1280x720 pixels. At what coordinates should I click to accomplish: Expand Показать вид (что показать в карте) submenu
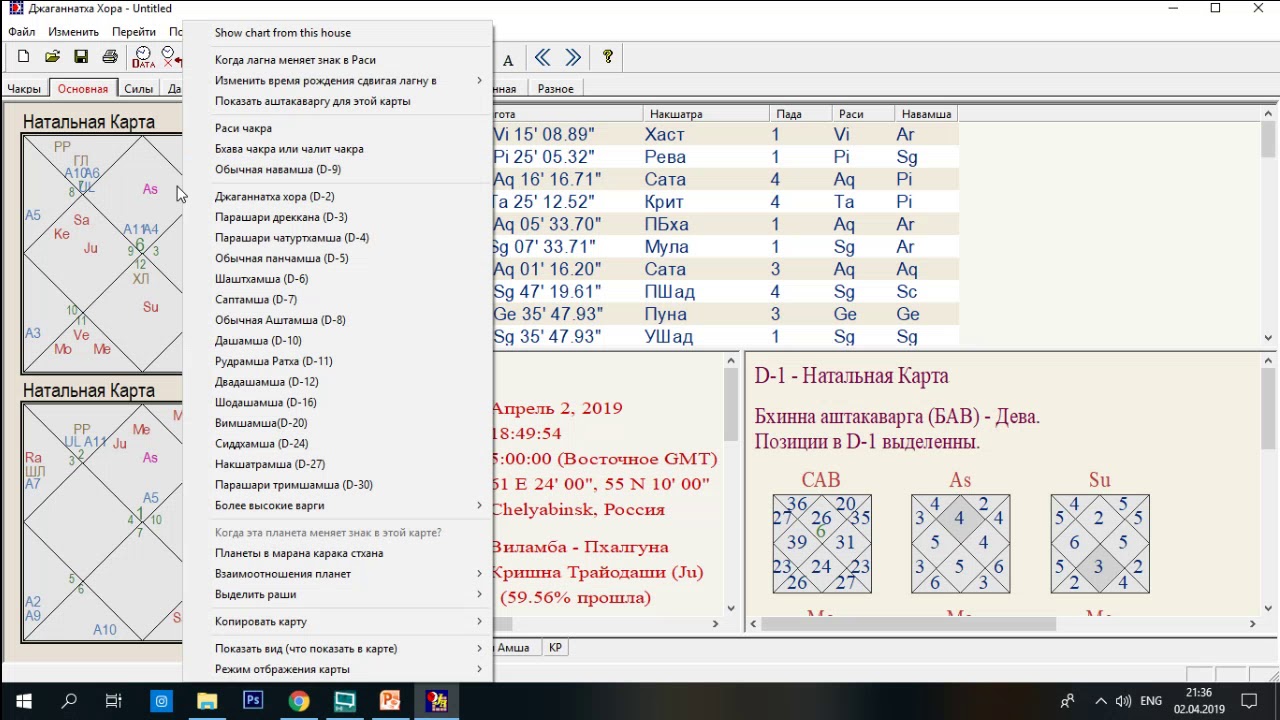tap(338, 649)
